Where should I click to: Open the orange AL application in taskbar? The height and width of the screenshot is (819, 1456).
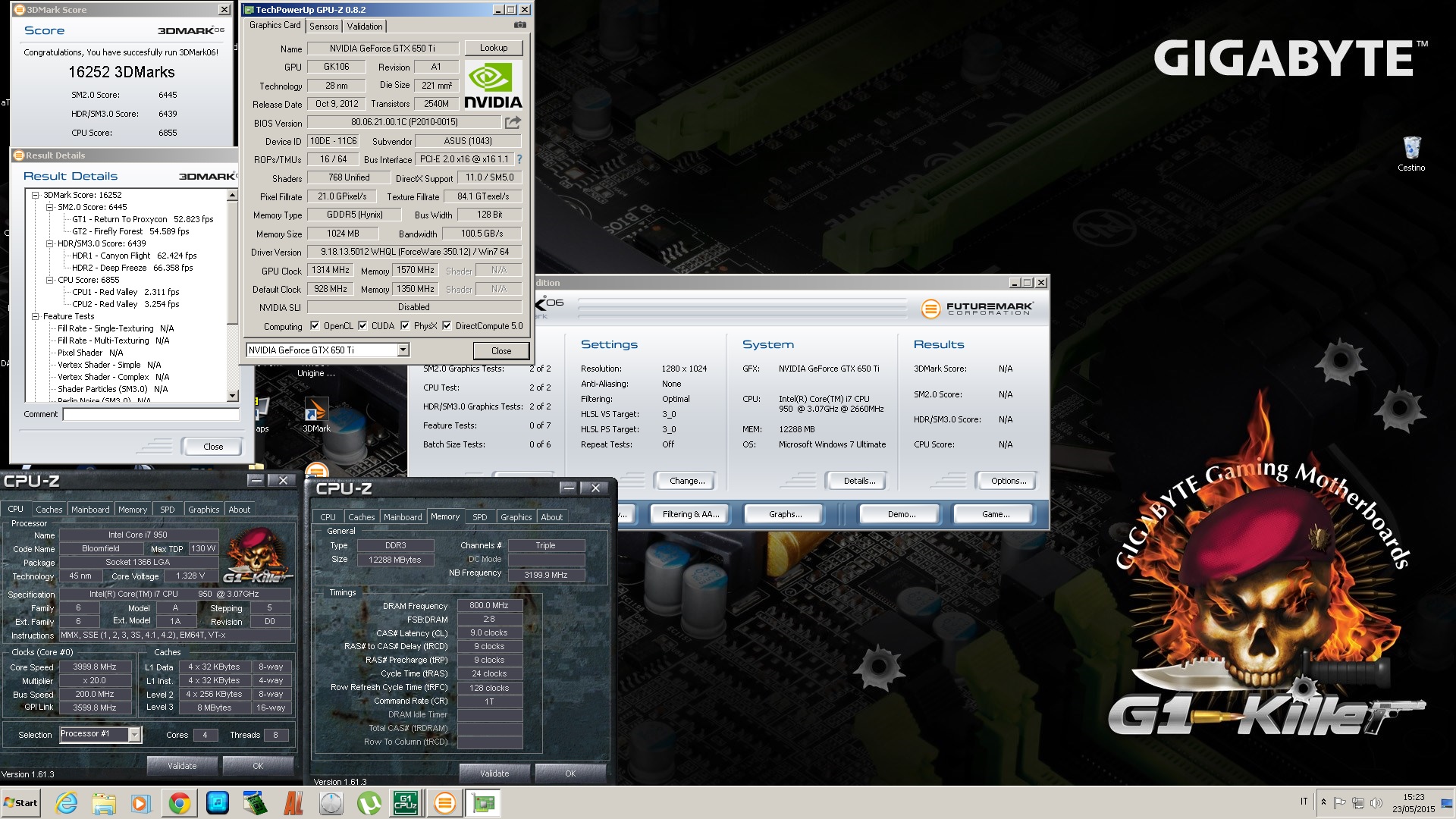[293, 803]
